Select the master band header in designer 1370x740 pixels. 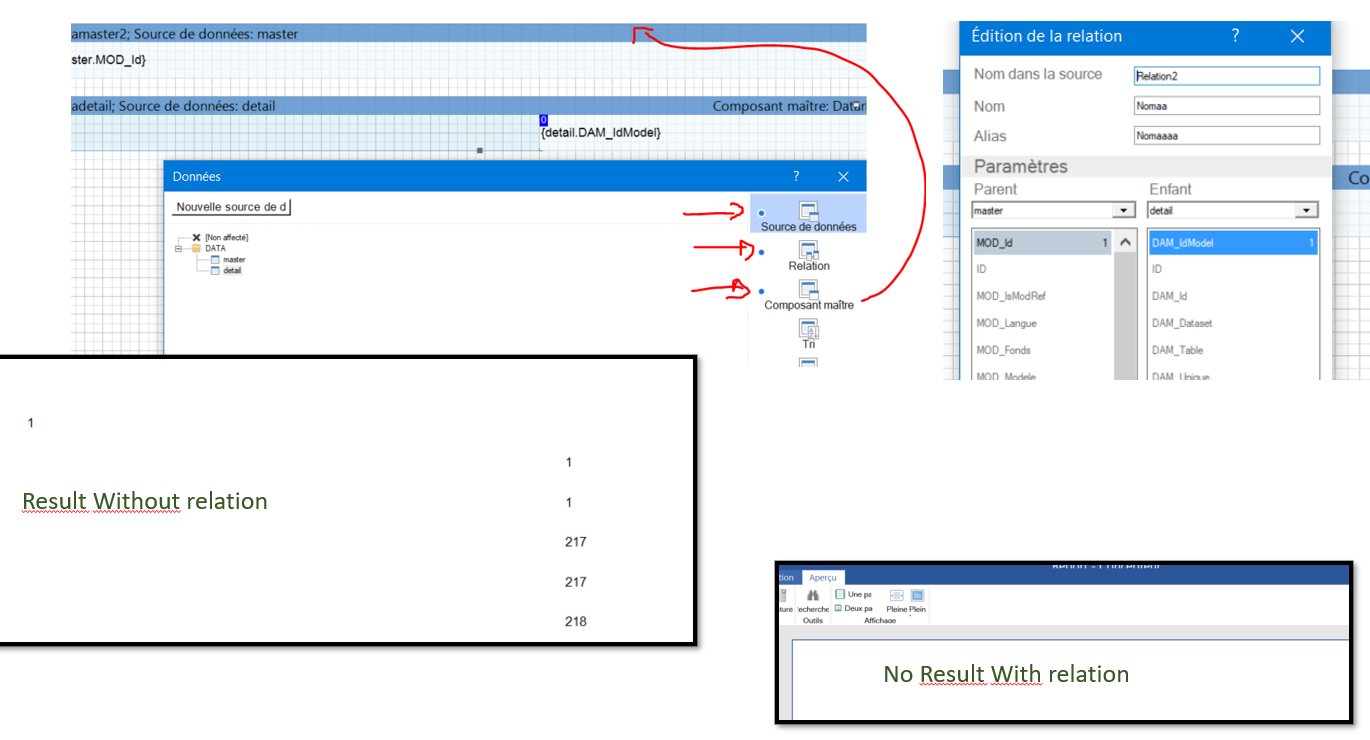469,33
